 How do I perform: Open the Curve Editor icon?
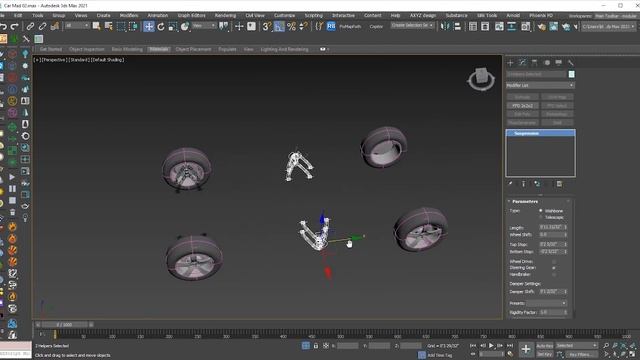pyautogui.click(x=499, y=27)
